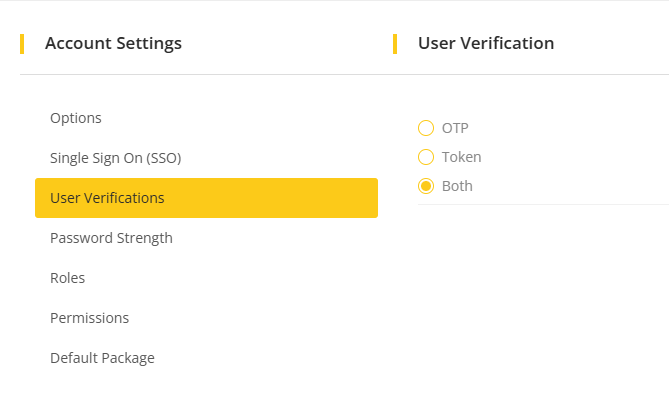
Task: Open Password Strength settings
Action: coord(111,238)
